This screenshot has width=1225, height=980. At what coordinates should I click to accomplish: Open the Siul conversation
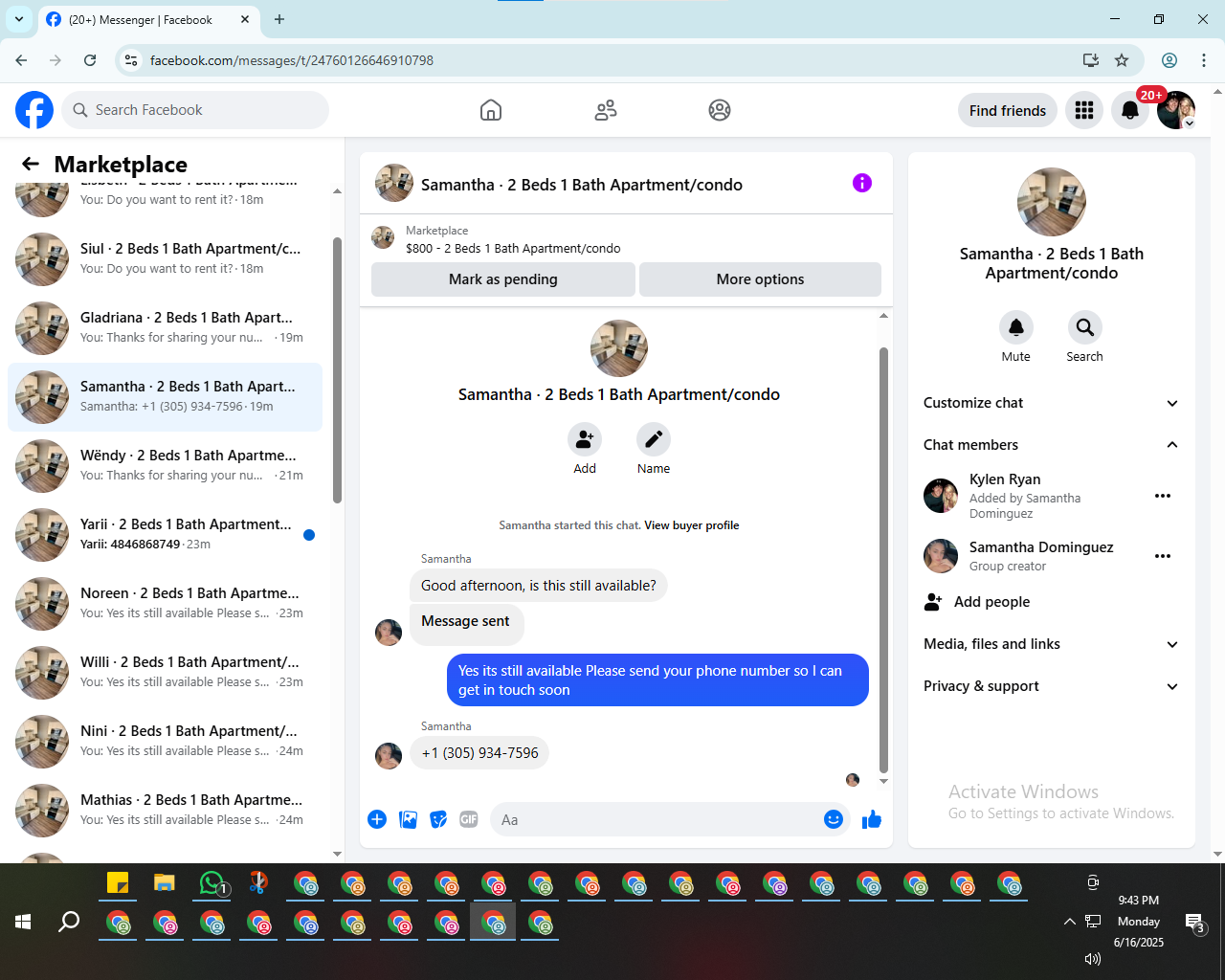point(165,259)
